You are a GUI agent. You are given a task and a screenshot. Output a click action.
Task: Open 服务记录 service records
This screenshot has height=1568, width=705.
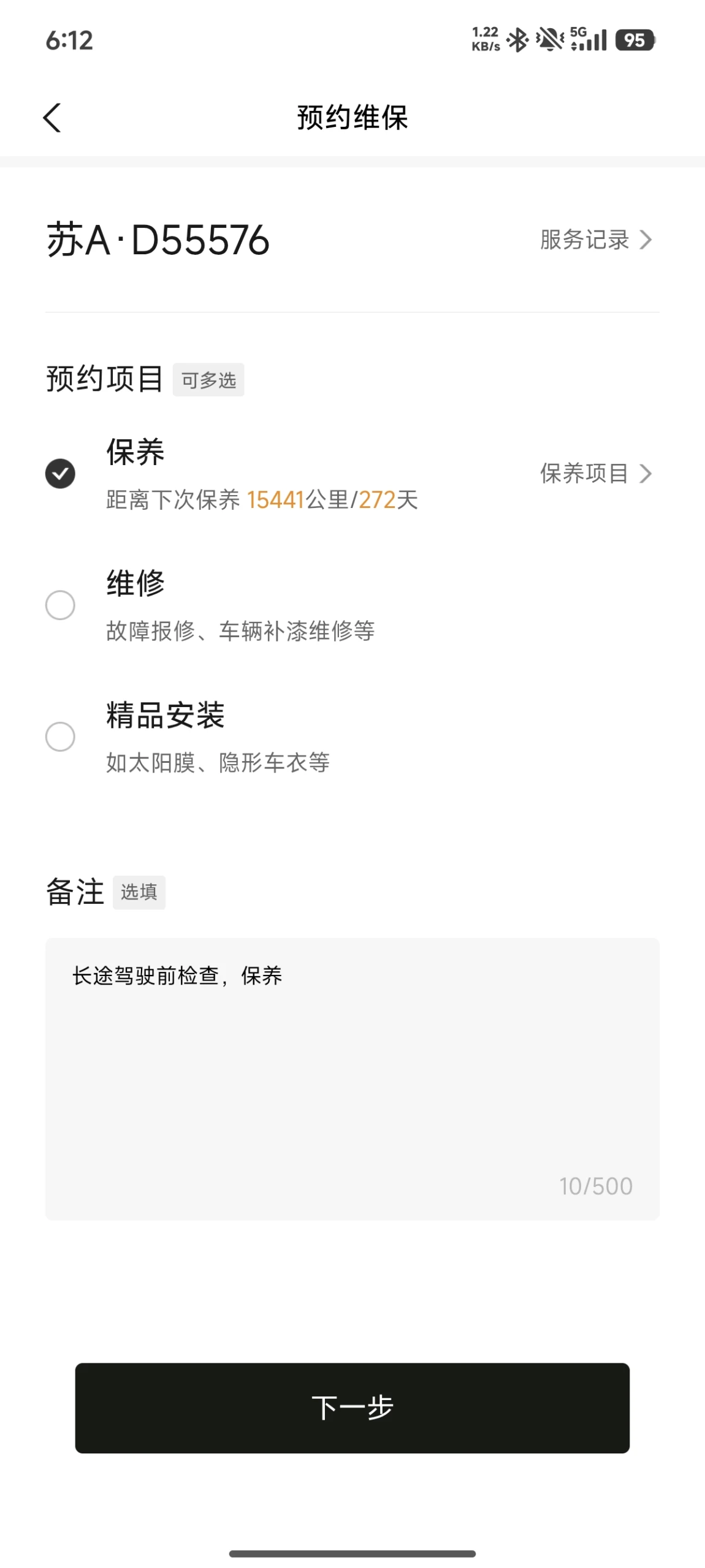[x=585, y=240]
